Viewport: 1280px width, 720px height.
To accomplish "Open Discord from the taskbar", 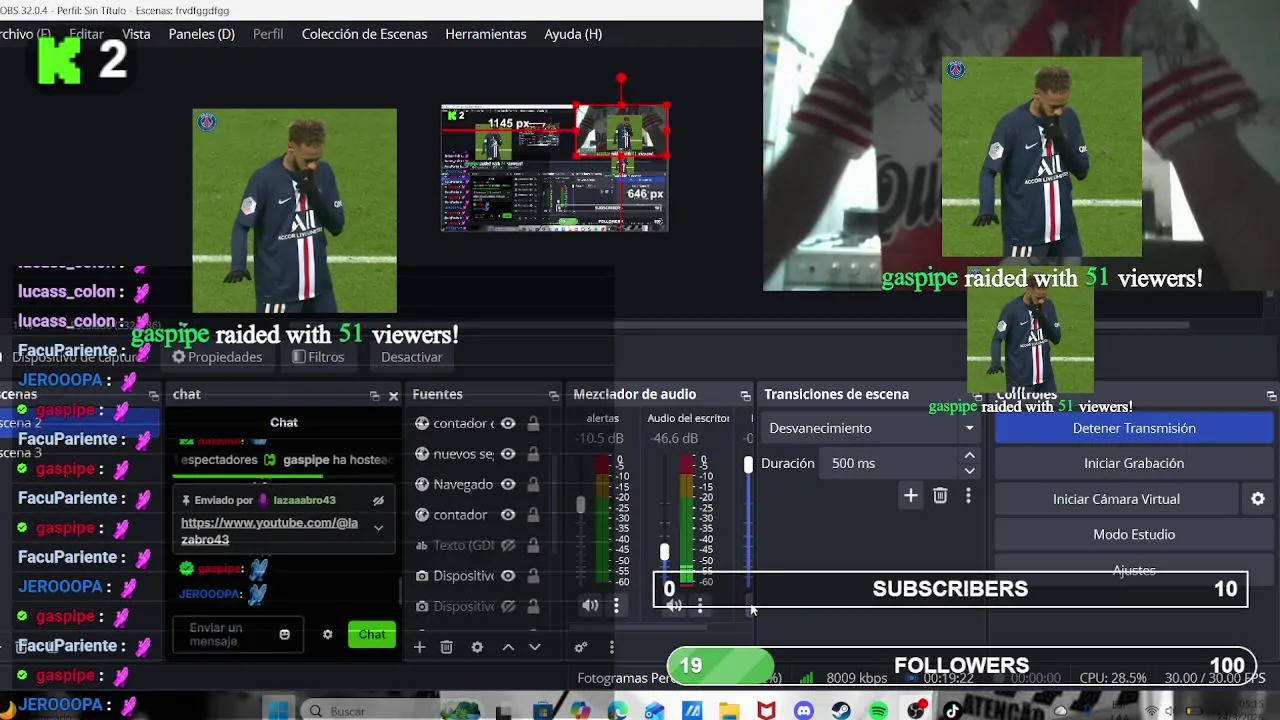I will [x=804, y=711].
